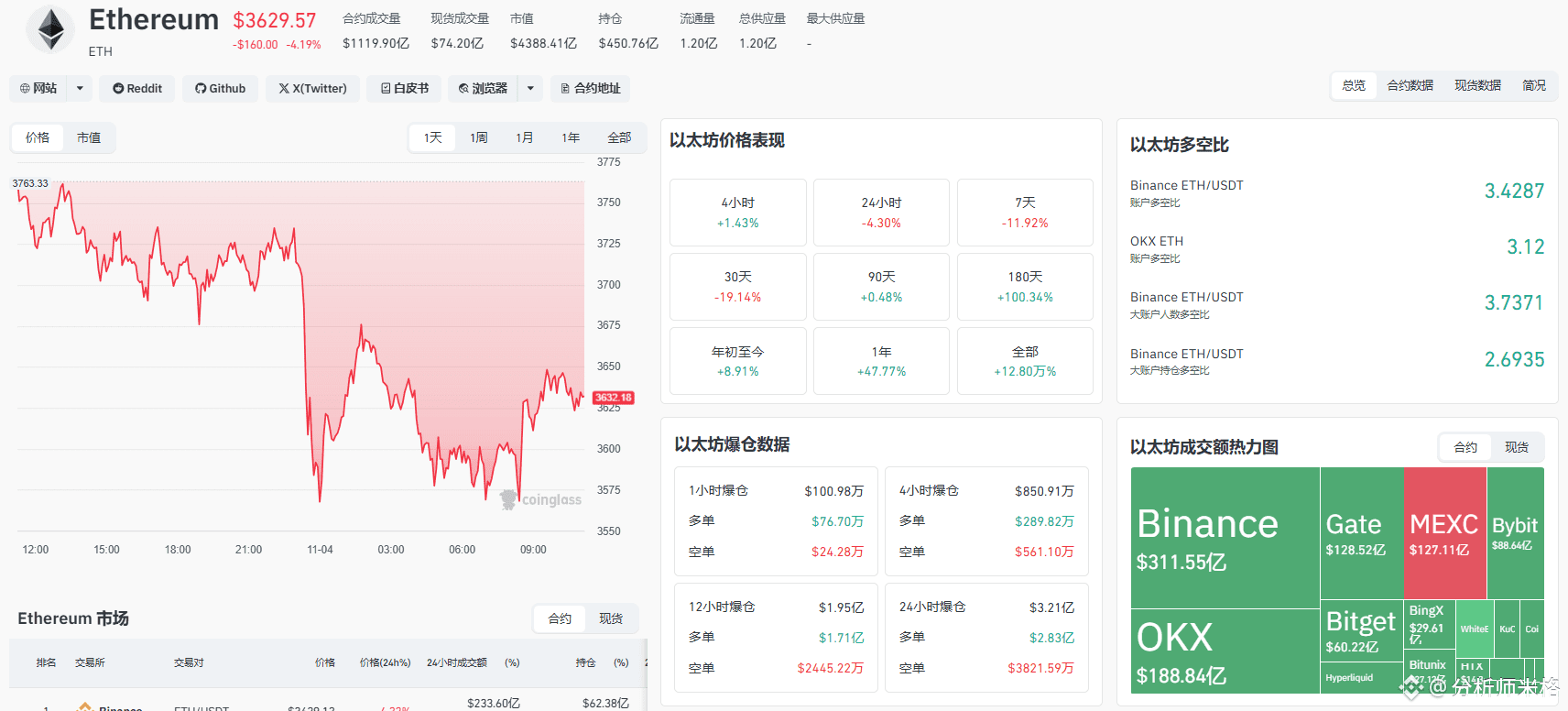Click the 24小时 price performance card

tap(881, 213)
